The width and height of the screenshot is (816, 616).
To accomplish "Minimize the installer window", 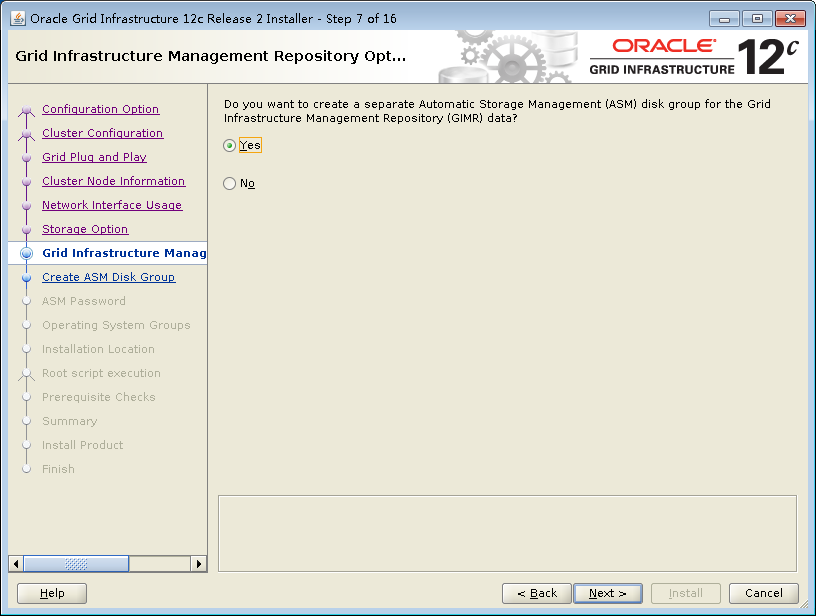I will coord(724,19).
